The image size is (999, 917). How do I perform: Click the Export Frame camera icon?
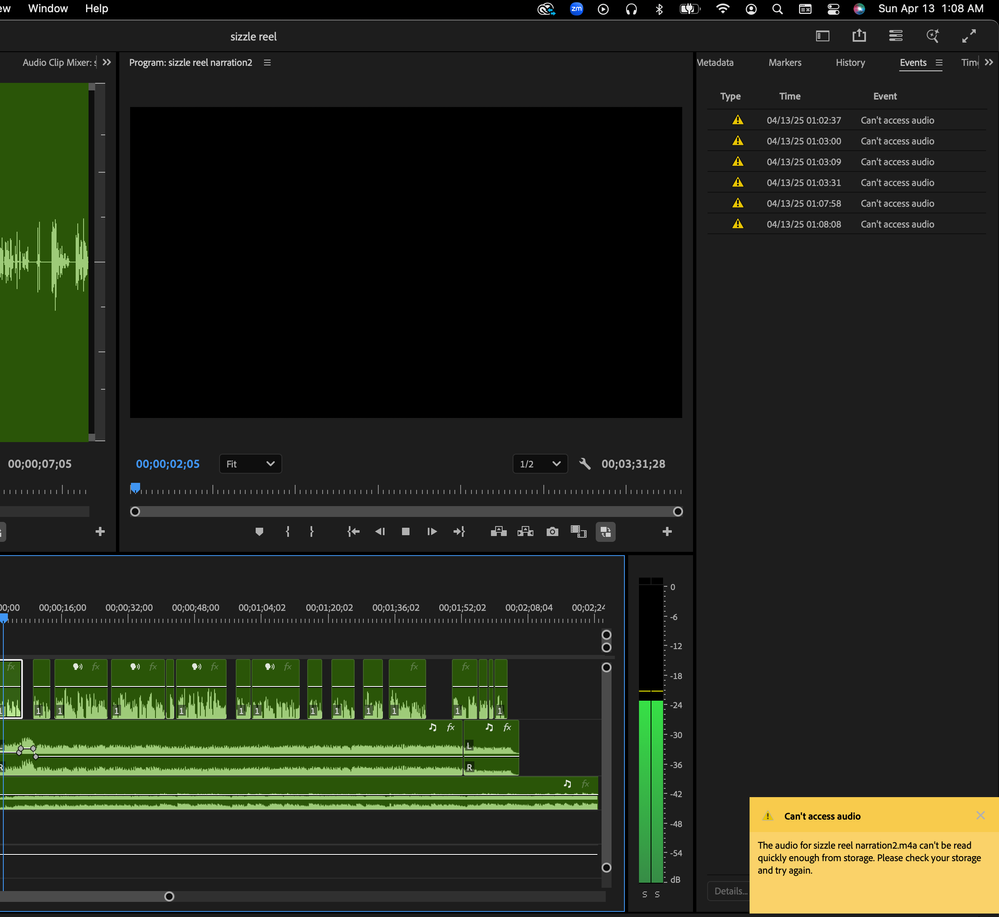point(552,532)
